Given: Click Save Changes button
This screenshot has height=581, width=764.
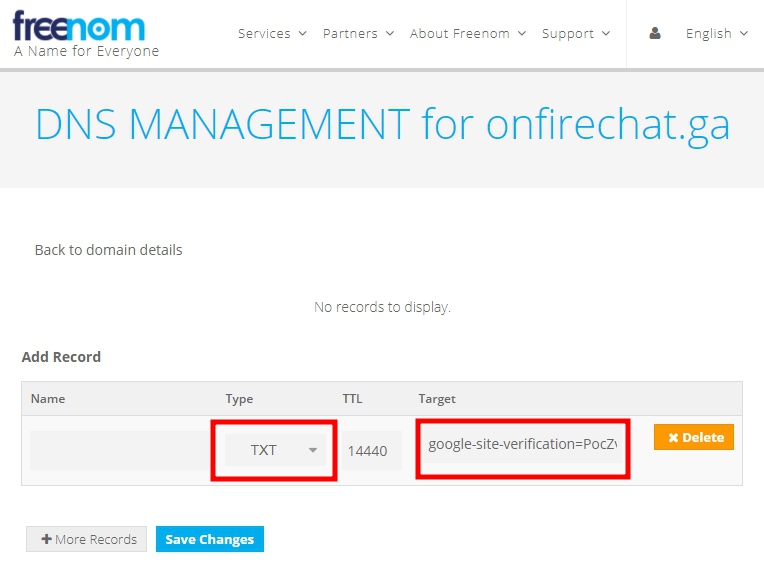Looking at the screenshot, I should click(210, 539).
